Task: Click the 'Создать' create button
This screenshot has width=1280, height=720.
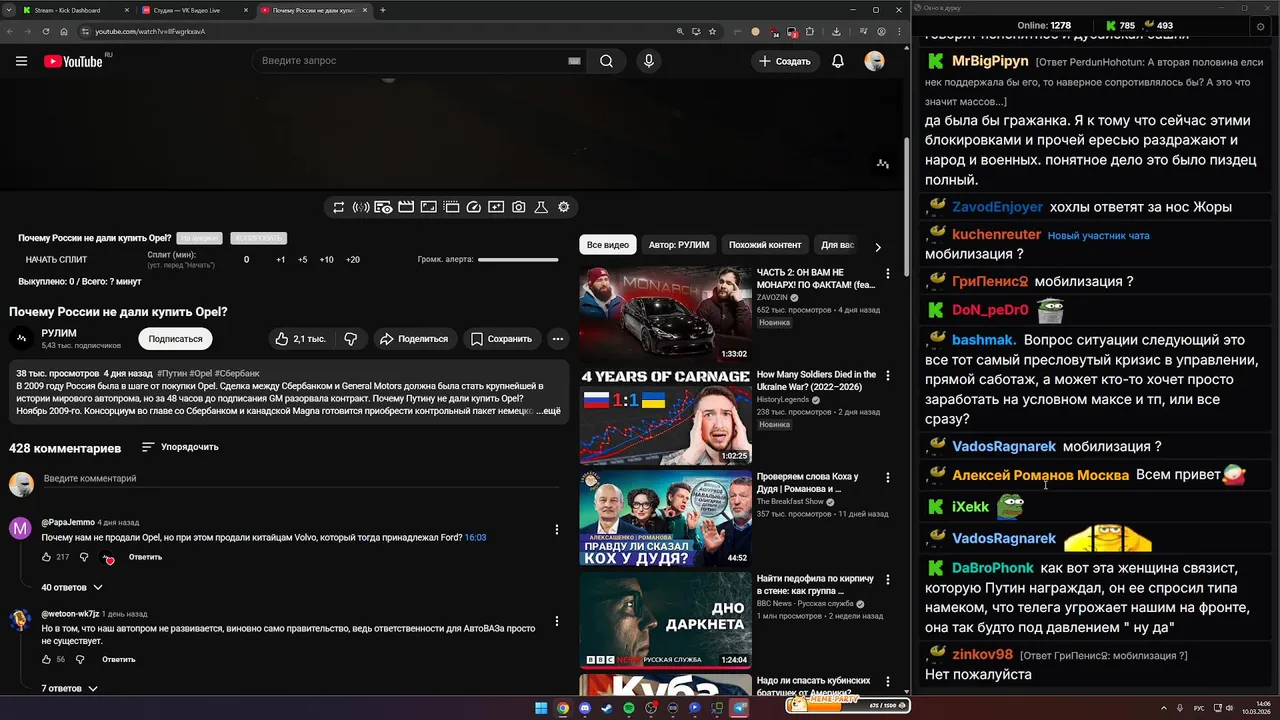Action: (784, 61)
